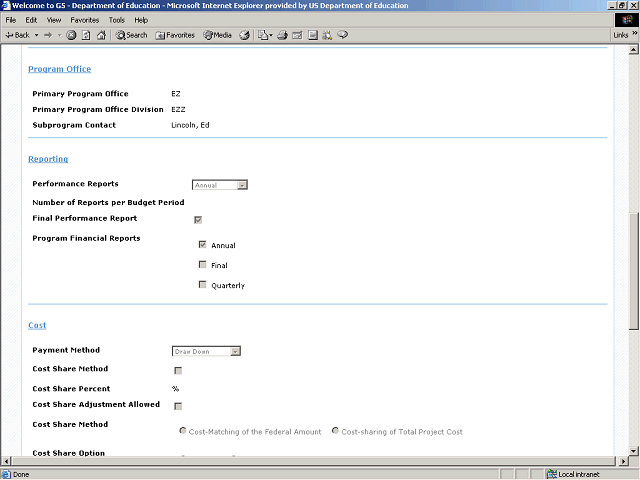
Task: Open the Mail dropdown arrow
Action: [271, 35]
